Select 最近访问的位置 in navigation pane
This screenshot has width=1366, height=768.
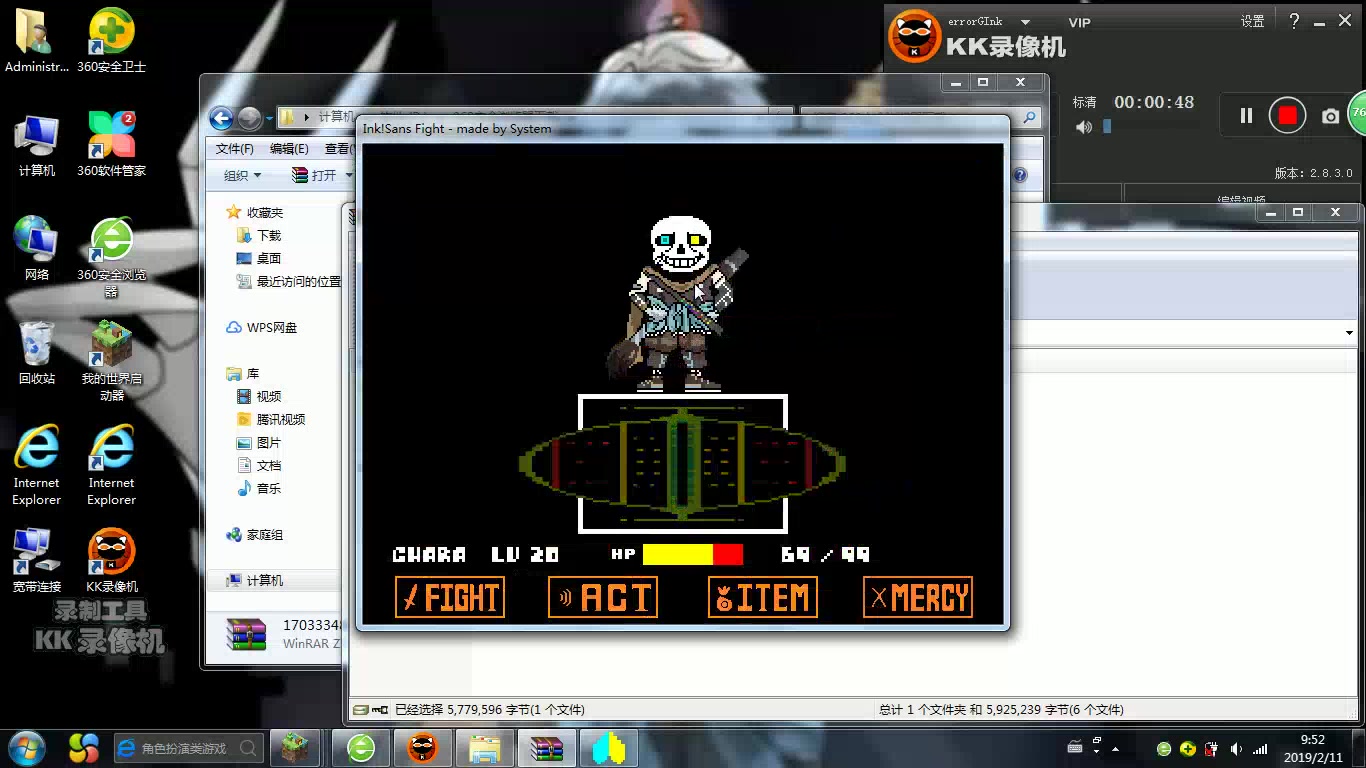(288, 282)
